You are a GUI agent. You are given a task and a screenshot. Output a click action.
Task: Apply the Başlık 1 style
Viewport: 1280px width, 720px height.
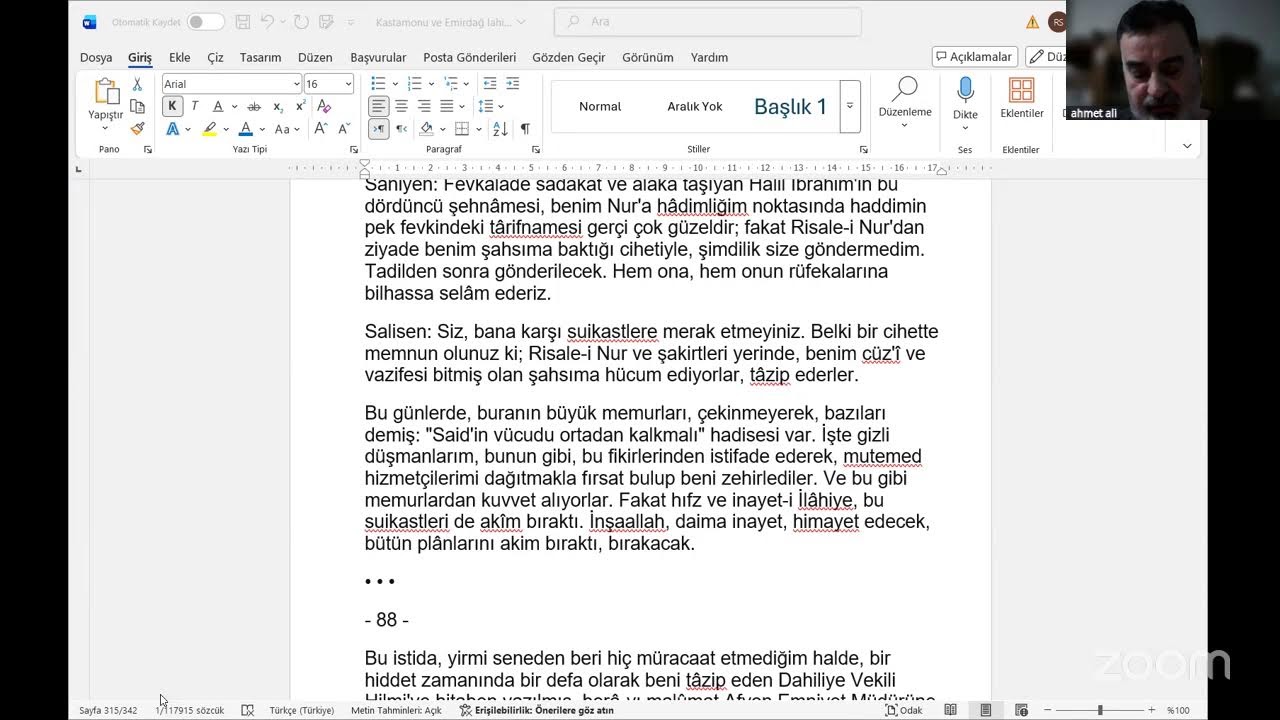tap(790, 106)
